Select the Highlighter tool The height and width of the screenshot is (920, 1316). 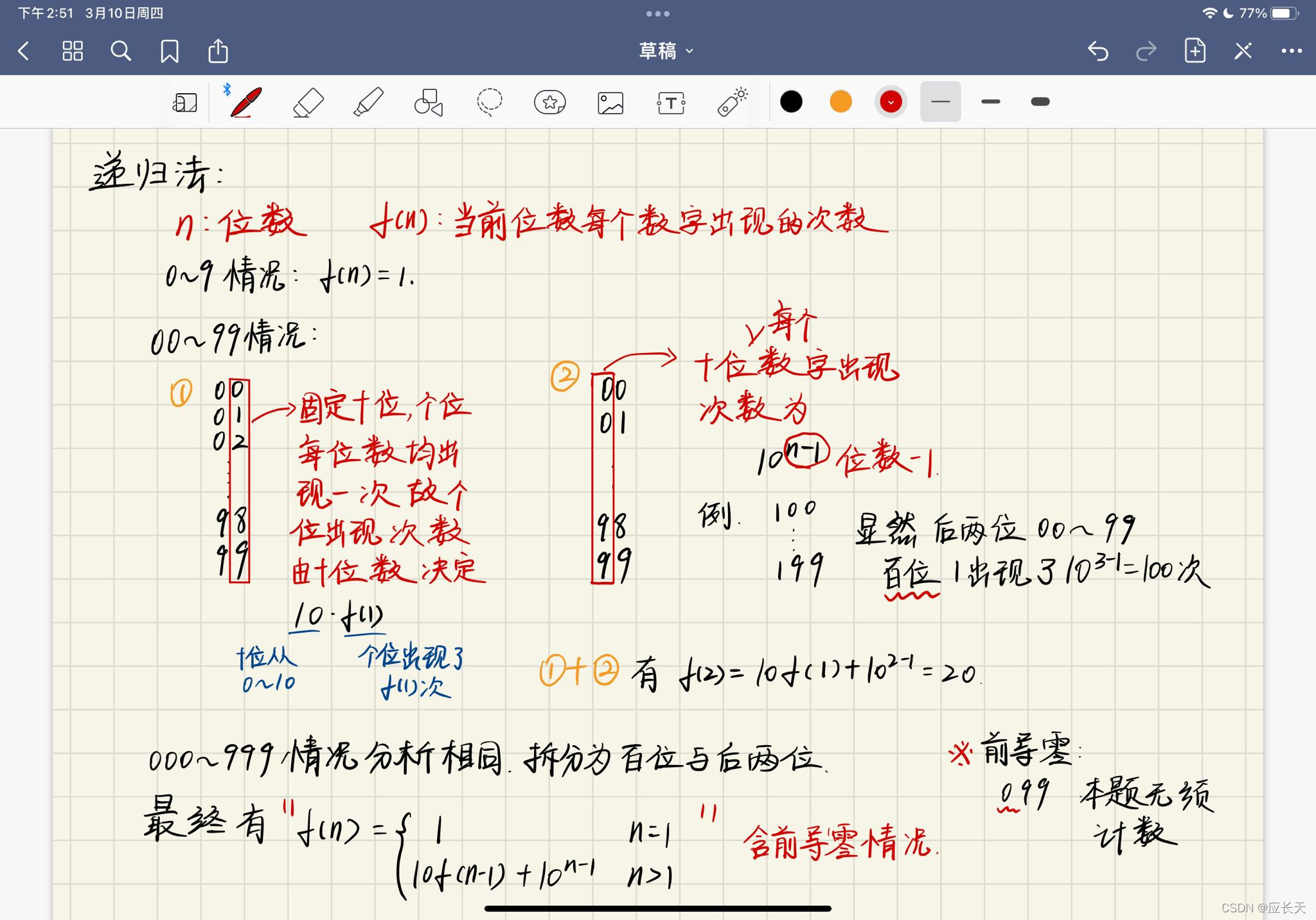point(368,102)
